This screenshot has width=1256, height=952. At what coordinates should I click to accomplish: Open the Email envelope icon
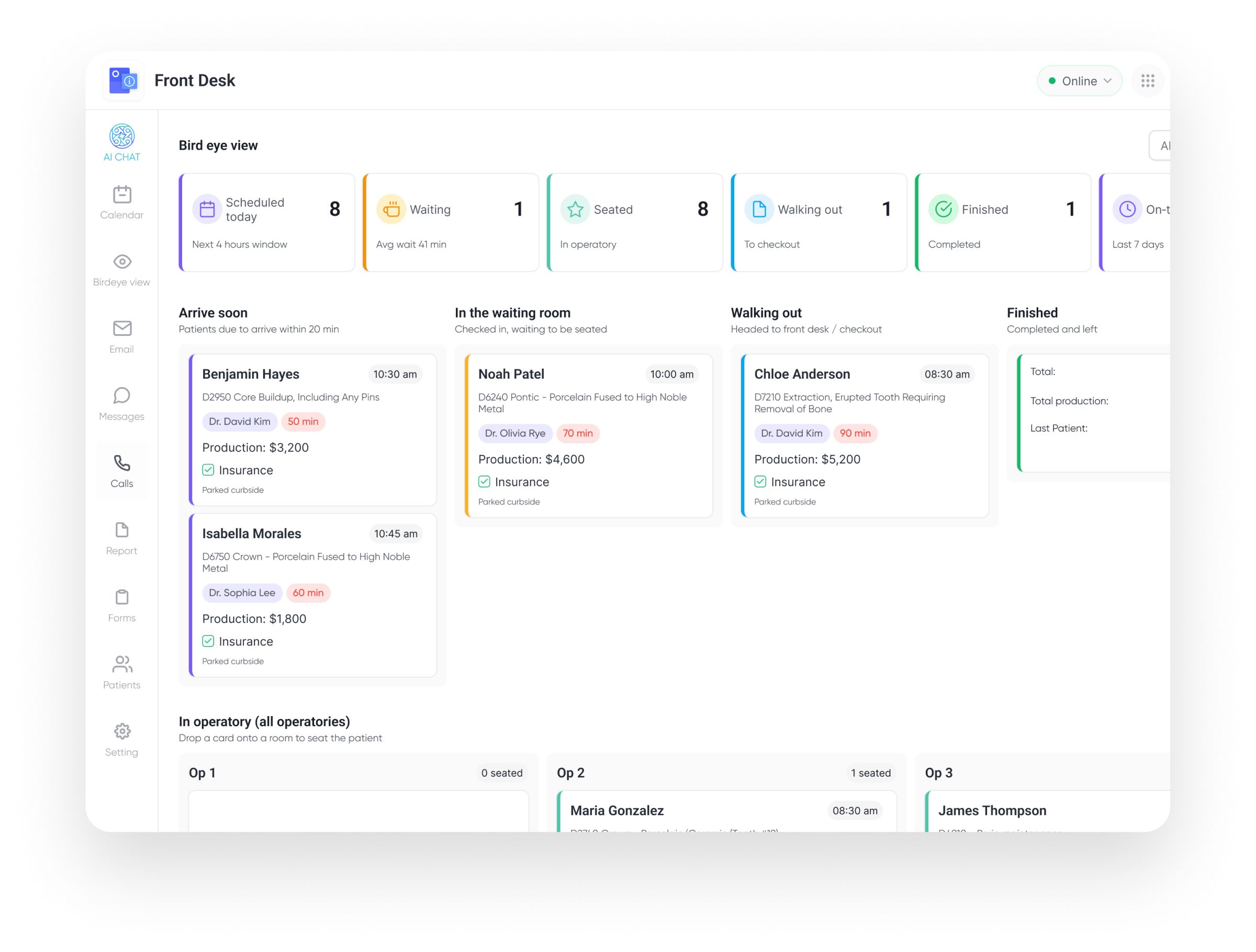[x=121, y=328]
